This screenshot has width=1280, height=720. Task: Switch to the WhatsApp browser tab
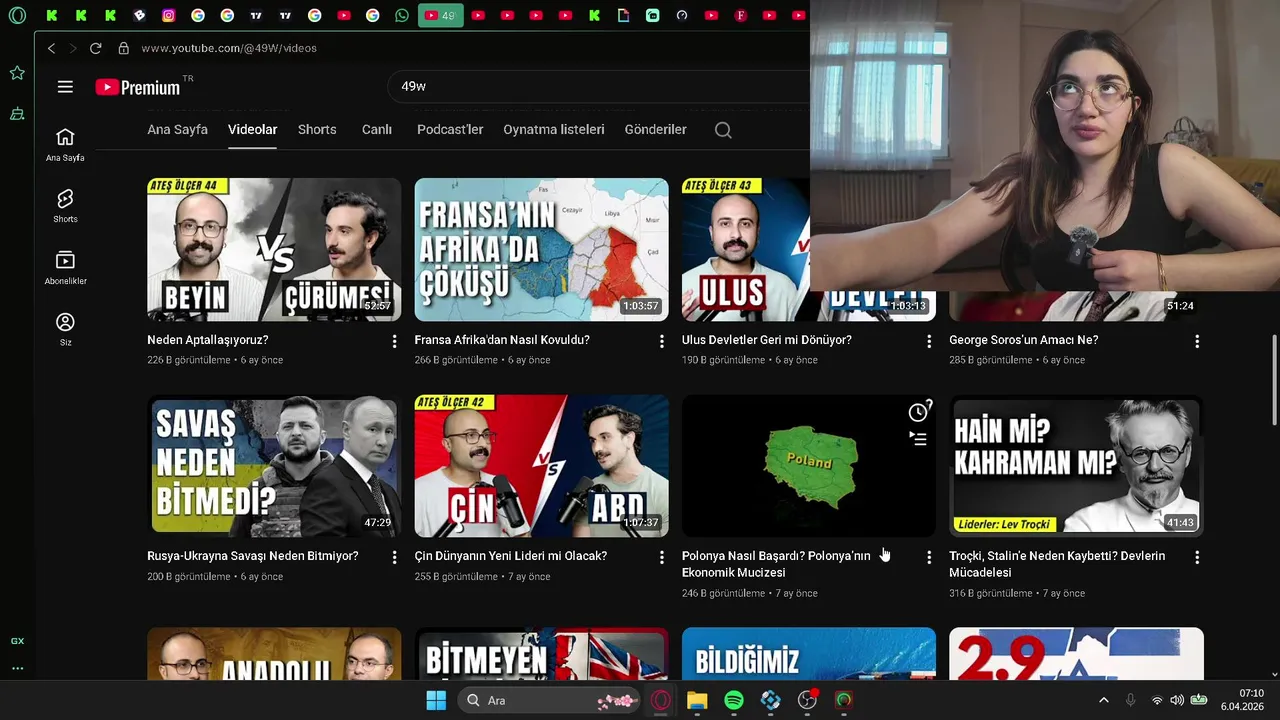pos(402,15)
